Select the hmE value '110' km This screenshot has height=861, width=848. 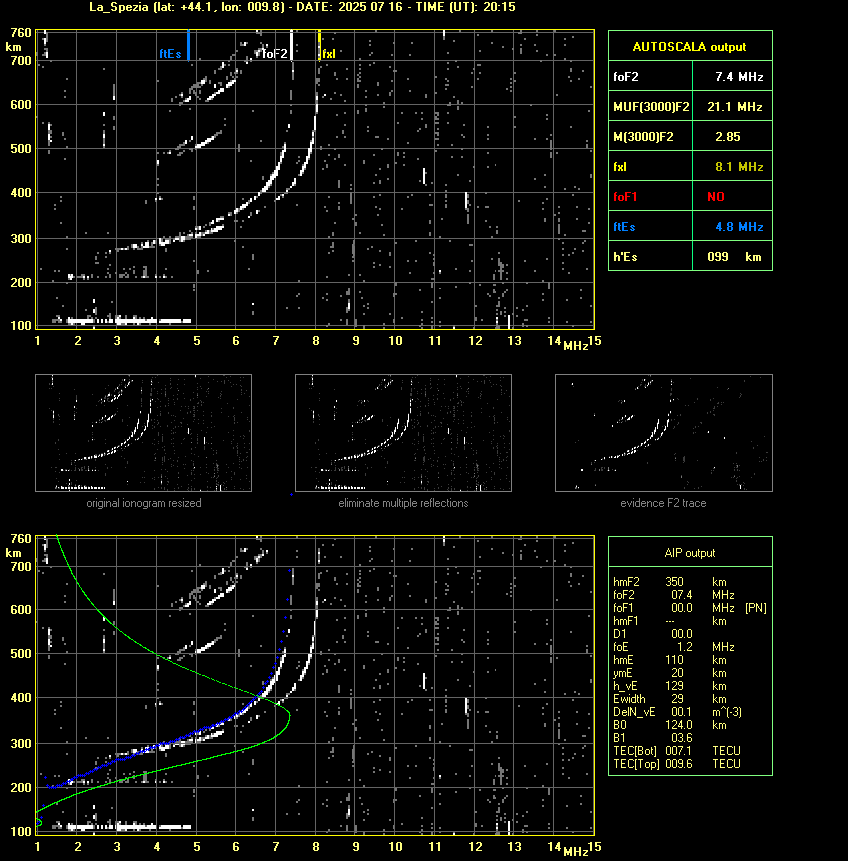pos(674,660)
